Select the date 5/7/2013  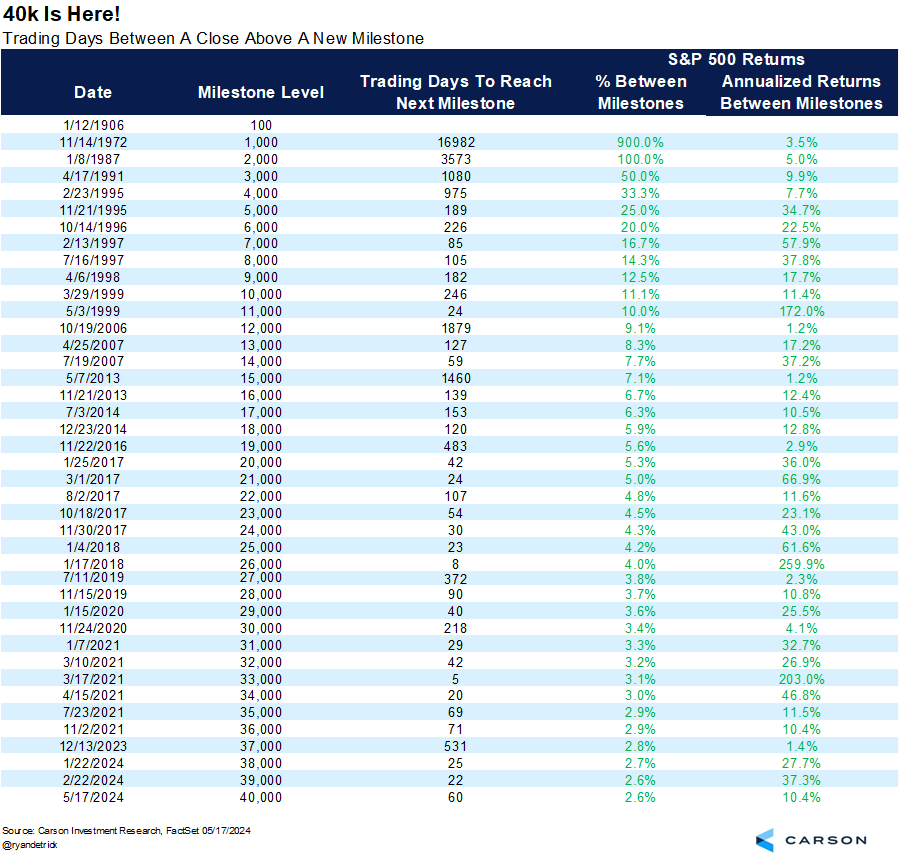coord(93,378)
